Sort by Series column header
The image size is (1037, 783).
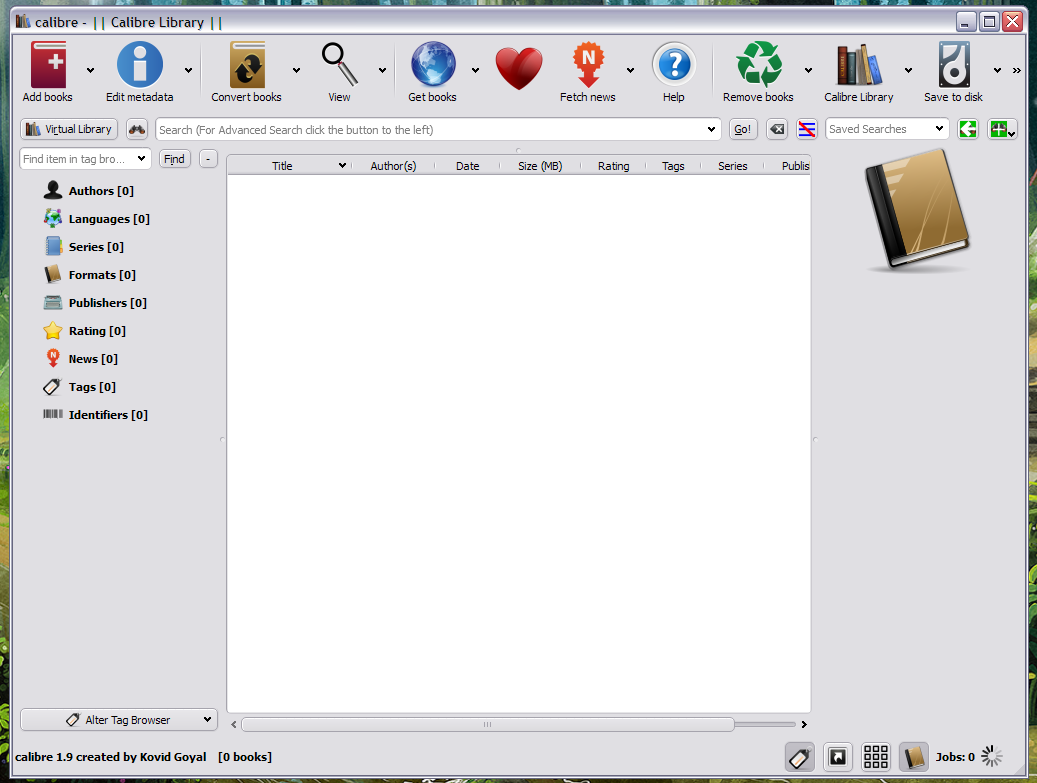click(x=733, y=166)
